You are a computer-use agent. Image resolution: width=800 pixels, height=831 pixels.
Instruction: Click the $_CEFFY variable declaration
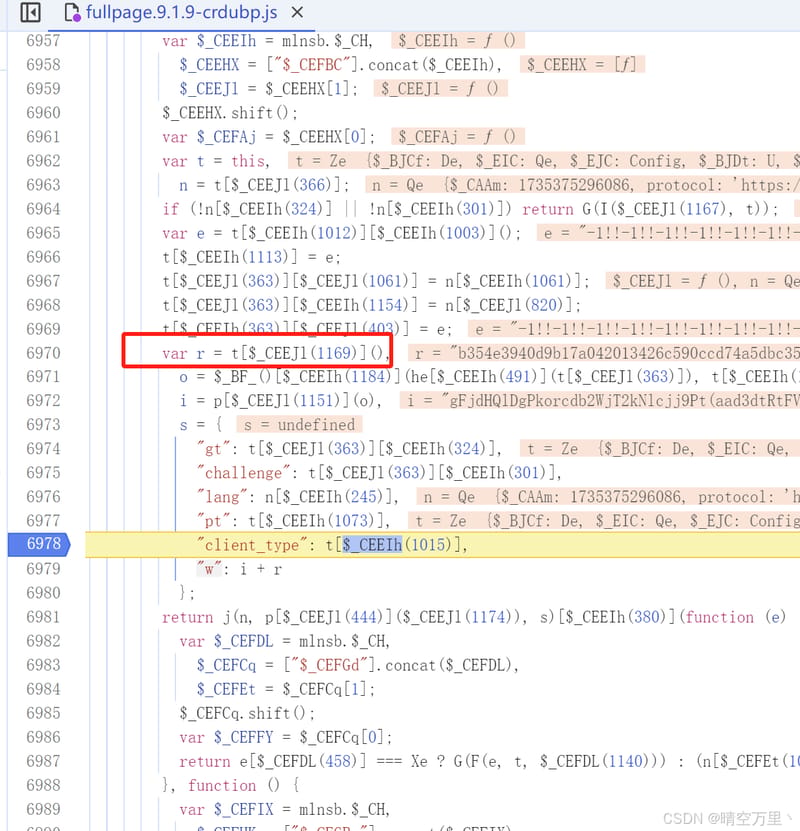[x=244, y=737]
